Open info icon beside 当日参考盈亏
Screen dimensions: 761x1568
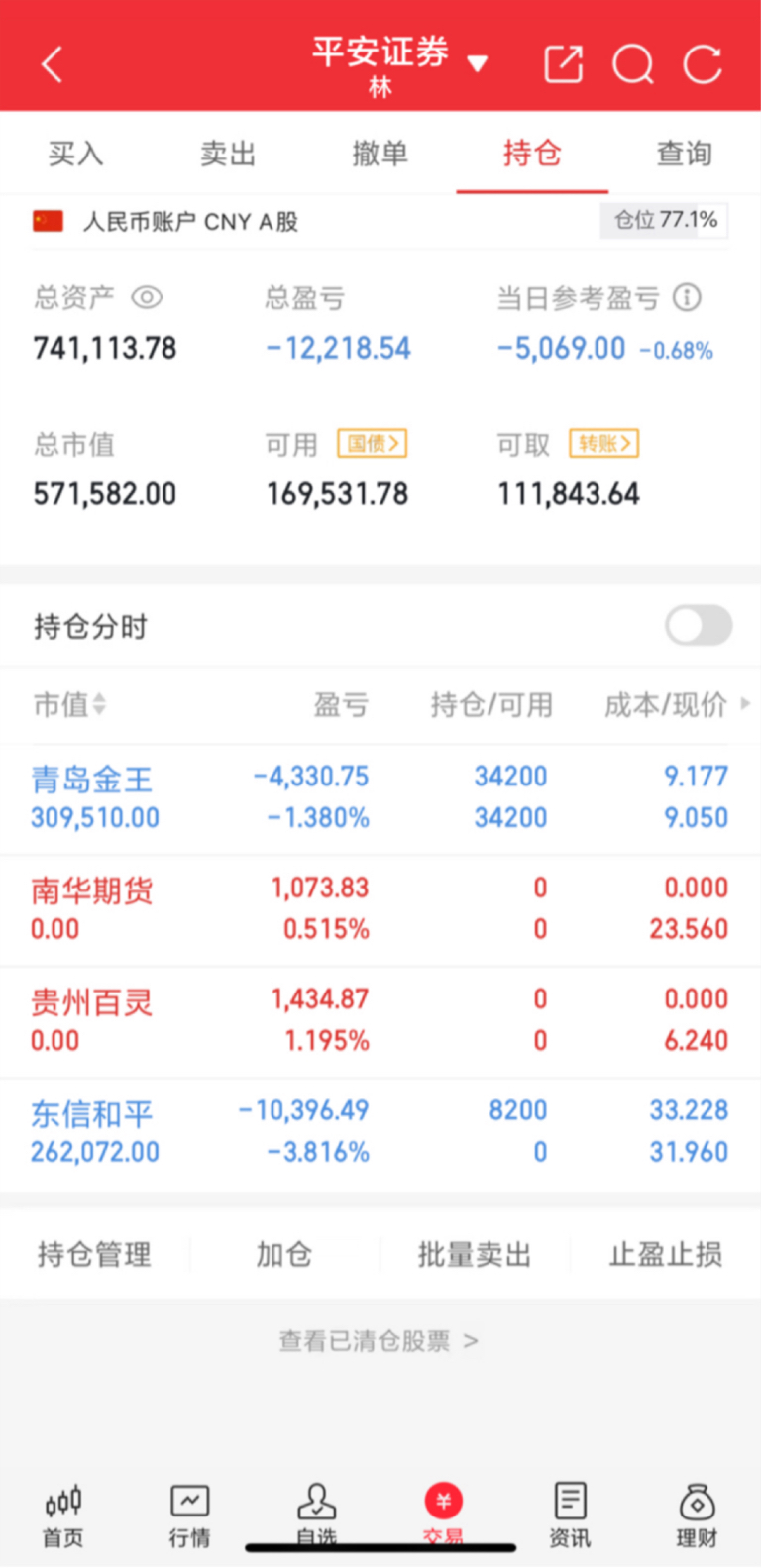coord(687,297)
